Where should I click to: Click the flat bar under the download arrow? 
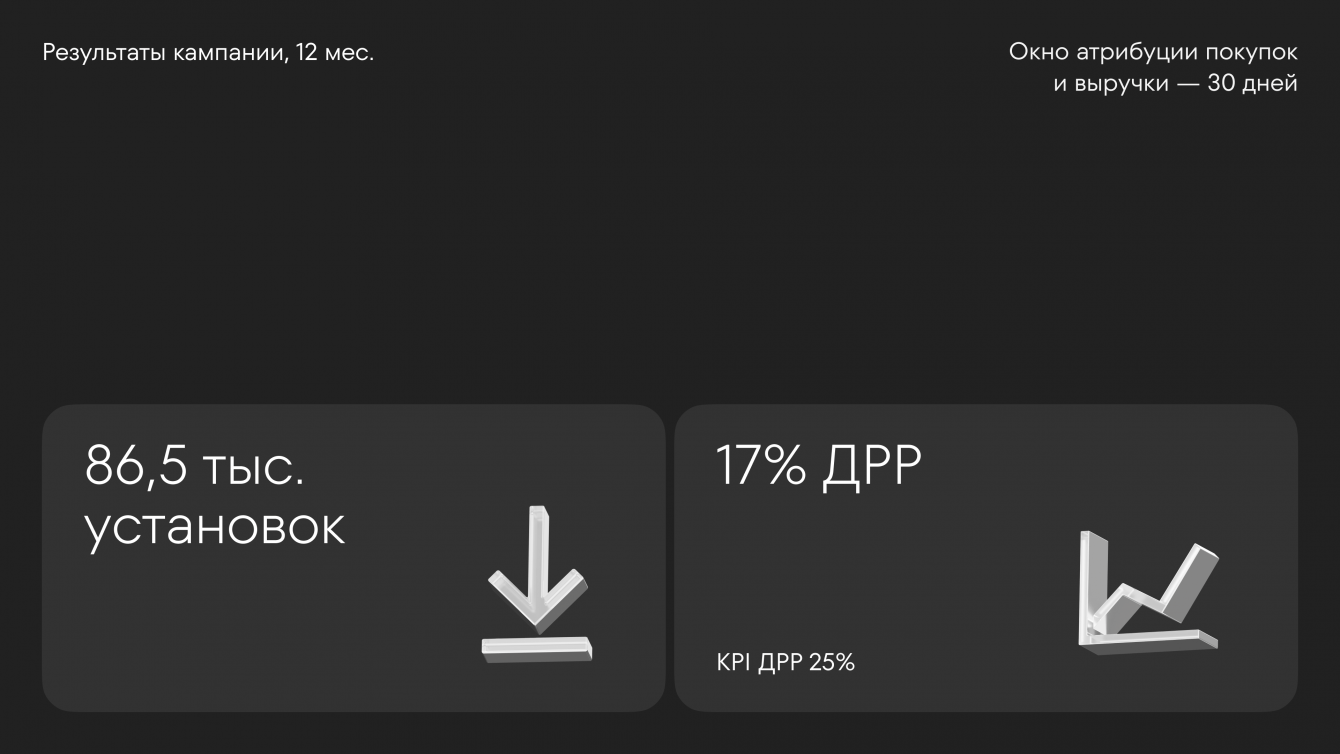537,647
